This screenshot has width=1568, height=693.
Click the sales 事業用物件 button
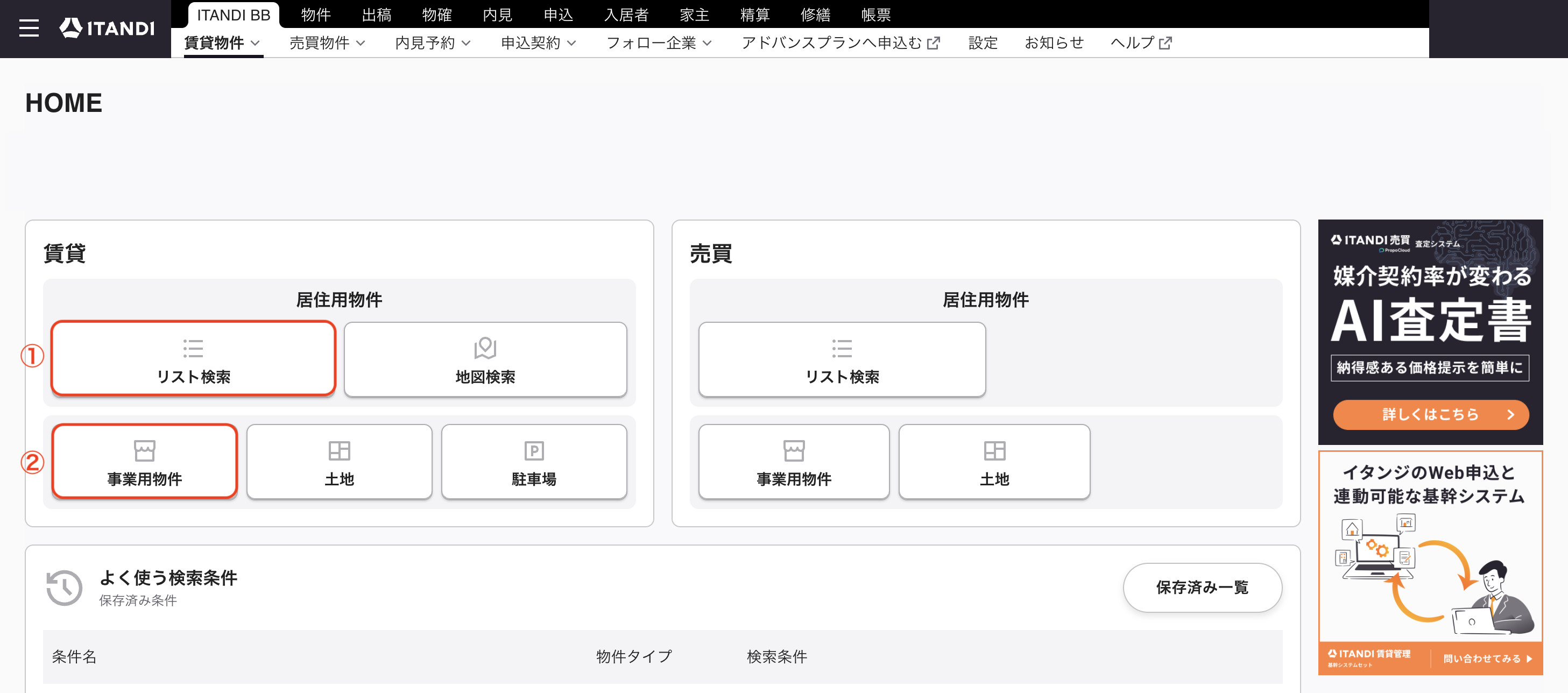coord(794,461)
